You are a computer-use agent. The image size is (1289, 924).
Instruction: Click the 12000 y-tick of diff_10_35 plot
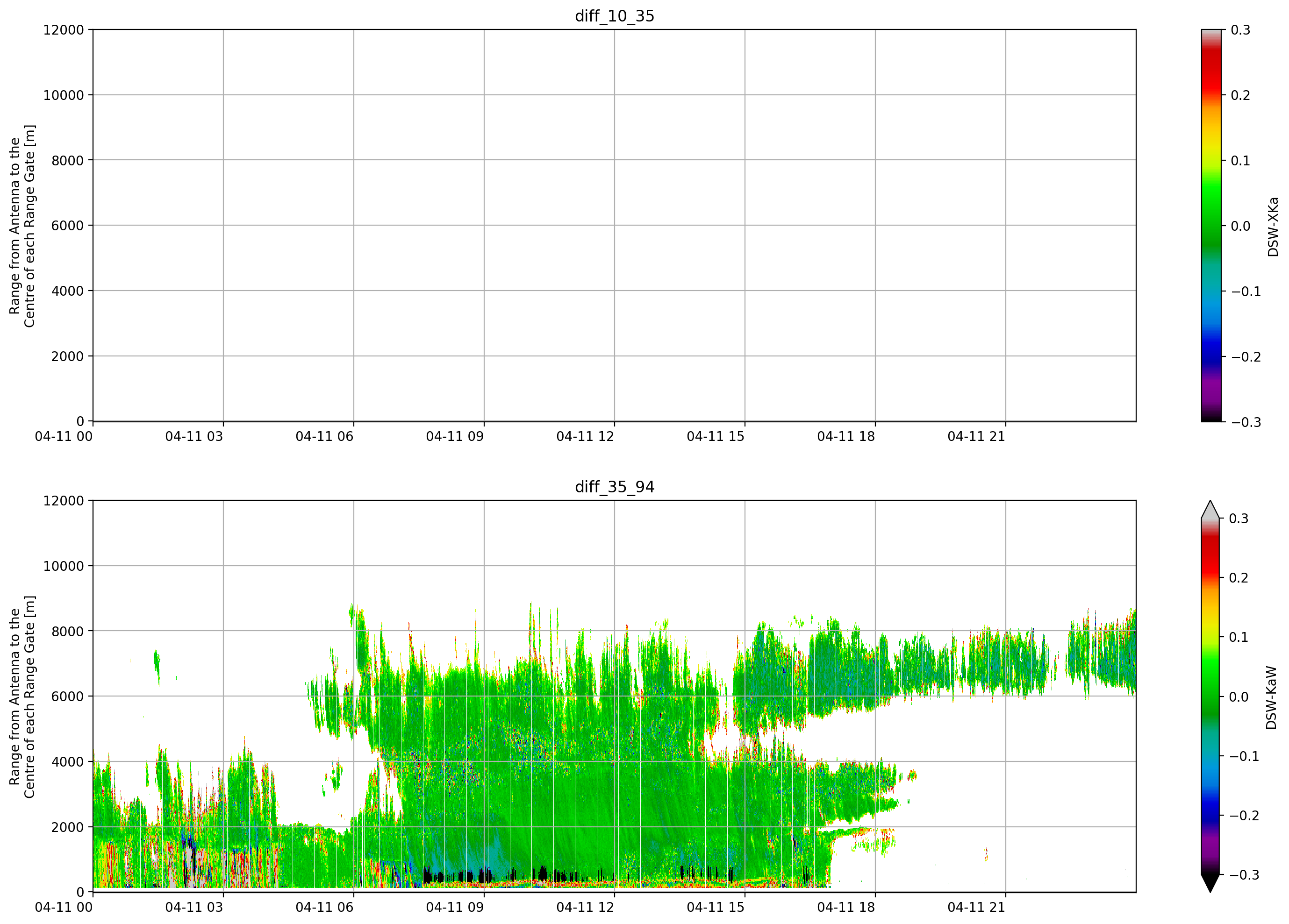pyautogui.click(x=64, y=29)
